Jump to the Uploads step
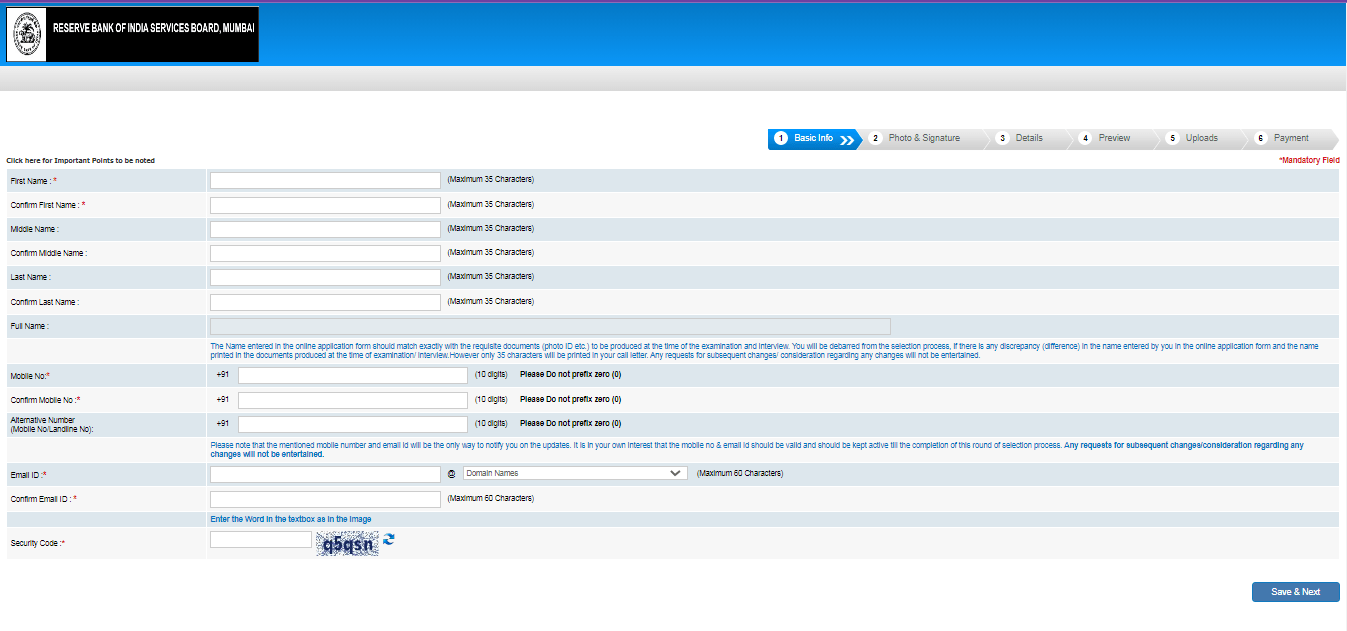 pyautogui.click(x=1201, y=138)
